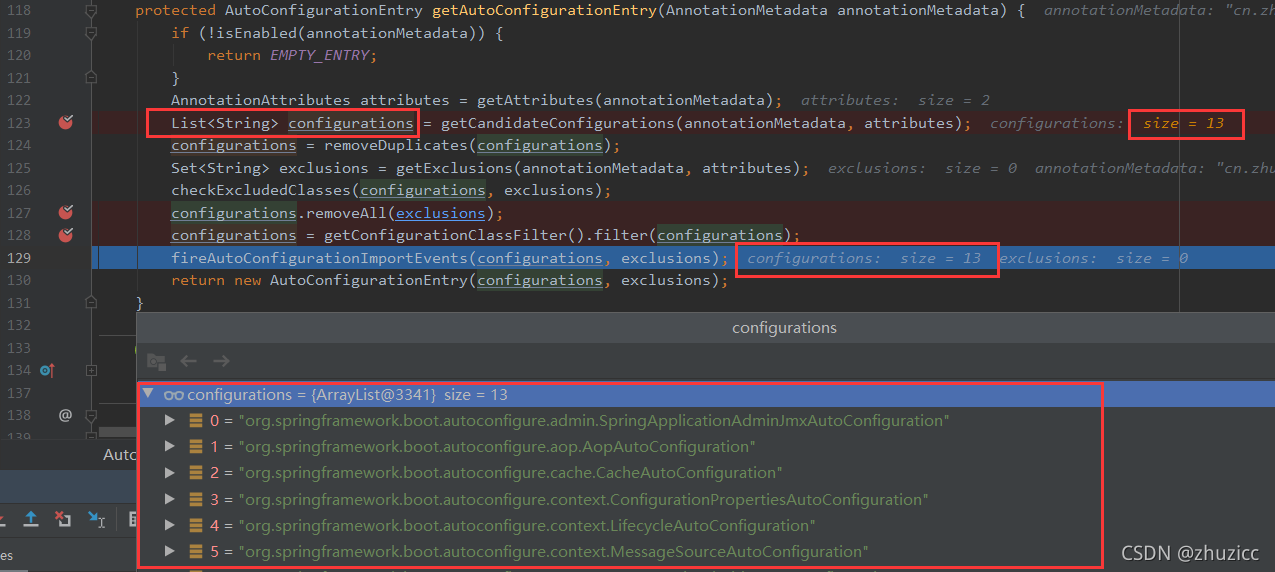
Task: Click getCandidateConfigurations call on line 123
Action: click(x=557, y=123)
